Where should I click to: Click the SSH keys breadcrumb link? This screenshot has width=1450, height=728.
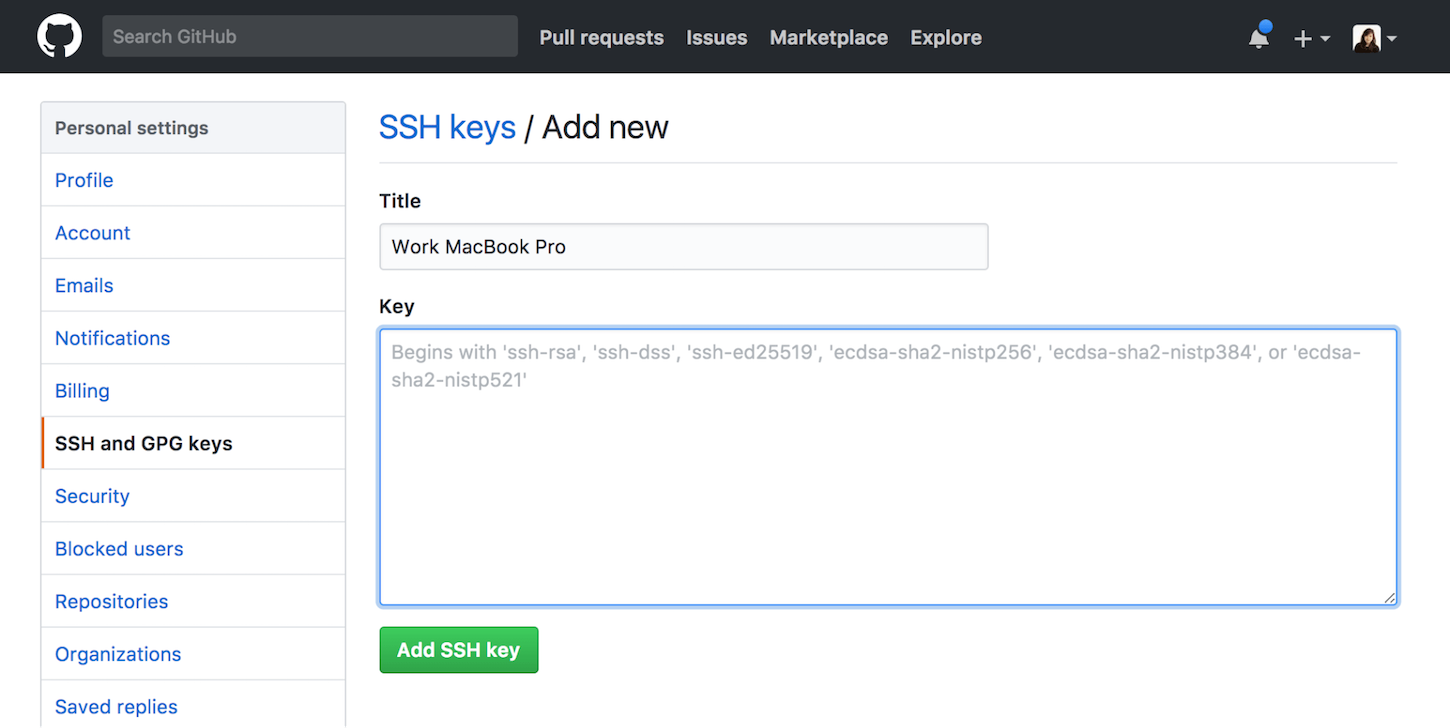click(x=447, y=127)
